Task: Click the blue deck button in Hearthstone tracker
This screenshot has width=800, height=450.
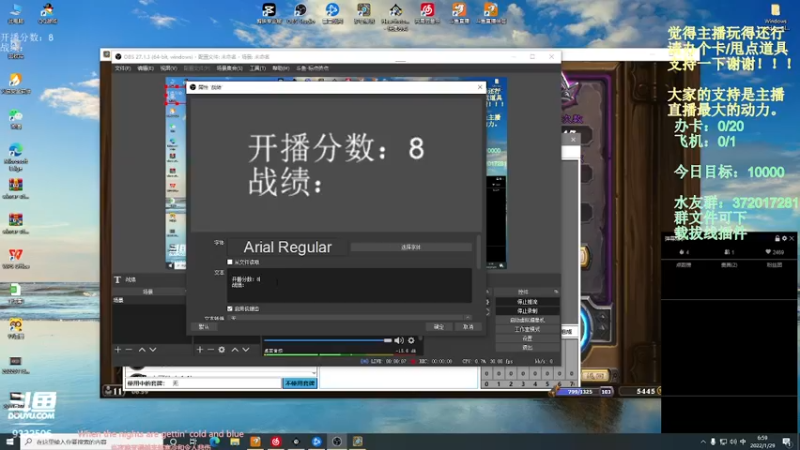Action: (x=300, y=383)
